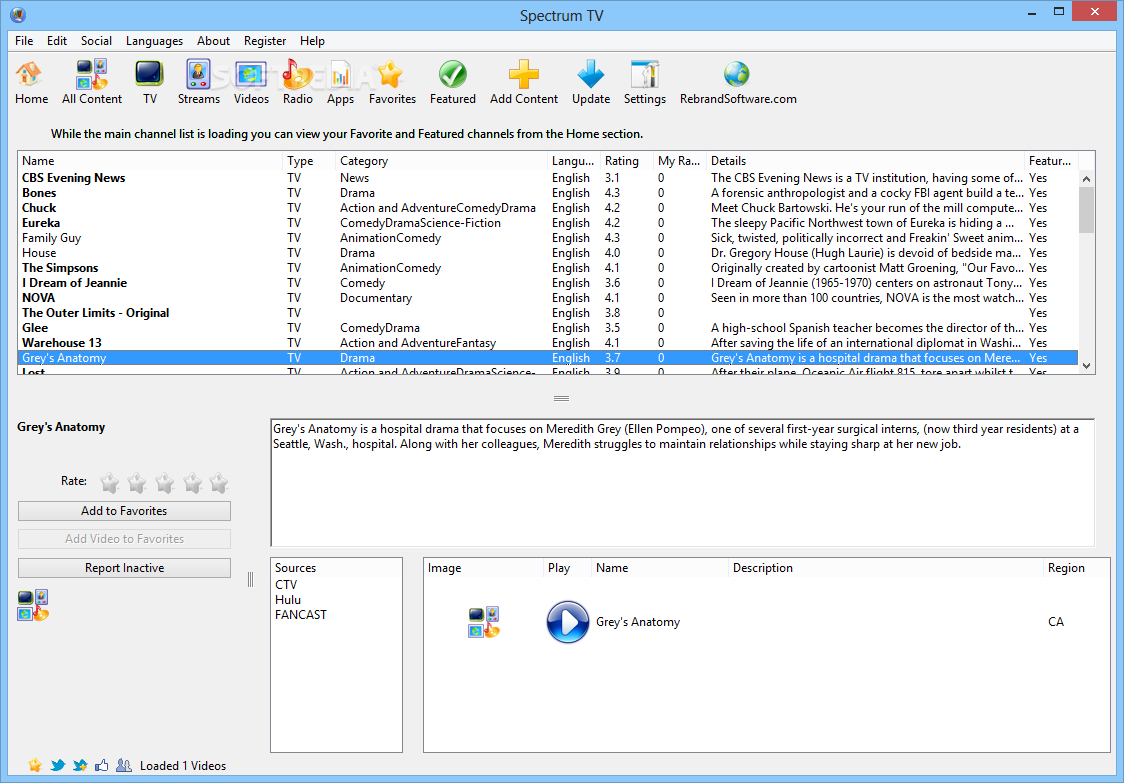Open the Radio section
Screen dimensions: 1124x783
tap(297, 82)
